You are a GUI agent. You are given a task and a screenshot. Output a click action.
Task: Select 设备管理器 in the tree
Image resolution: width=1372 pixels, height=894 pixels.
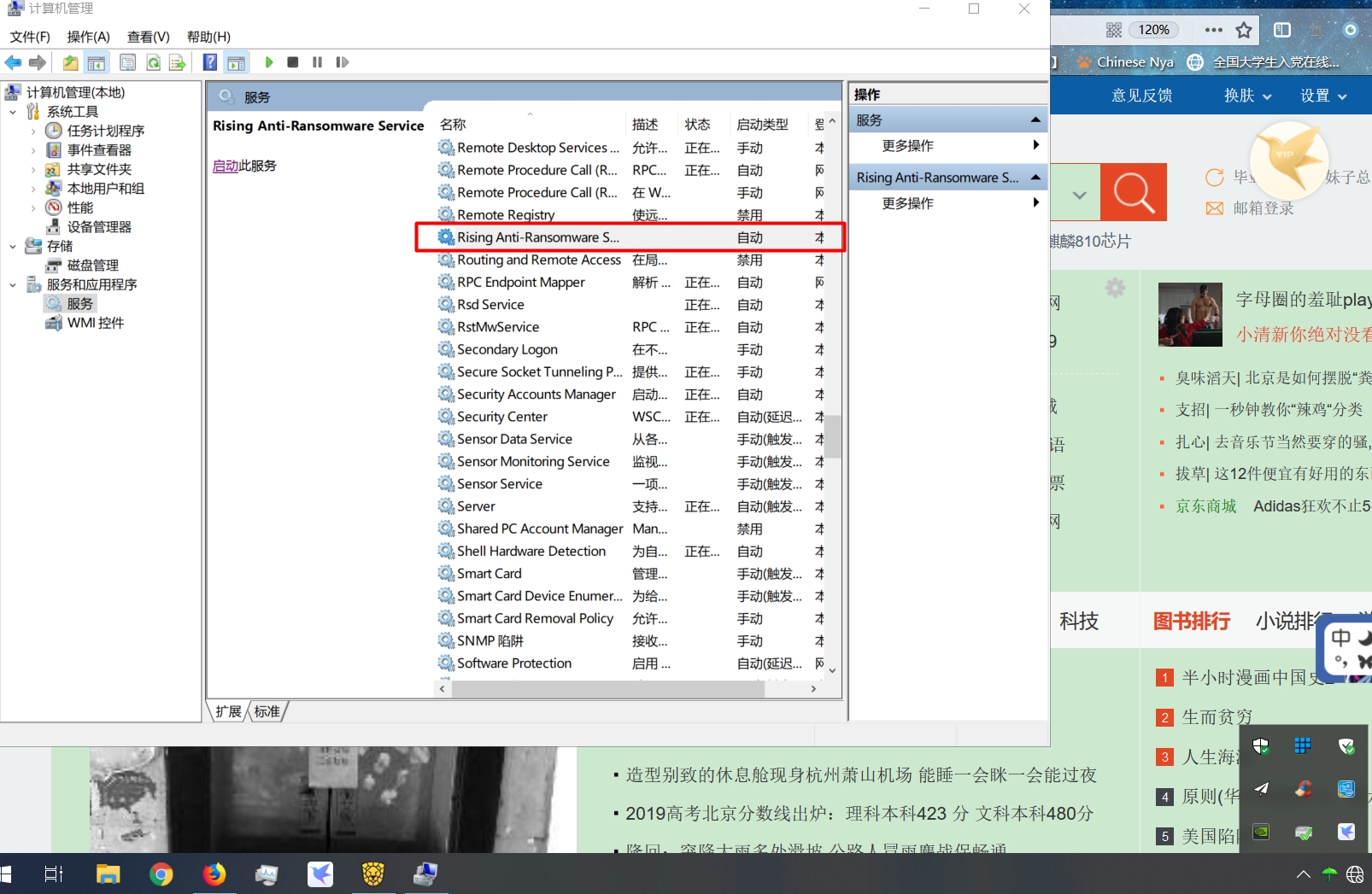coord(99,227)
